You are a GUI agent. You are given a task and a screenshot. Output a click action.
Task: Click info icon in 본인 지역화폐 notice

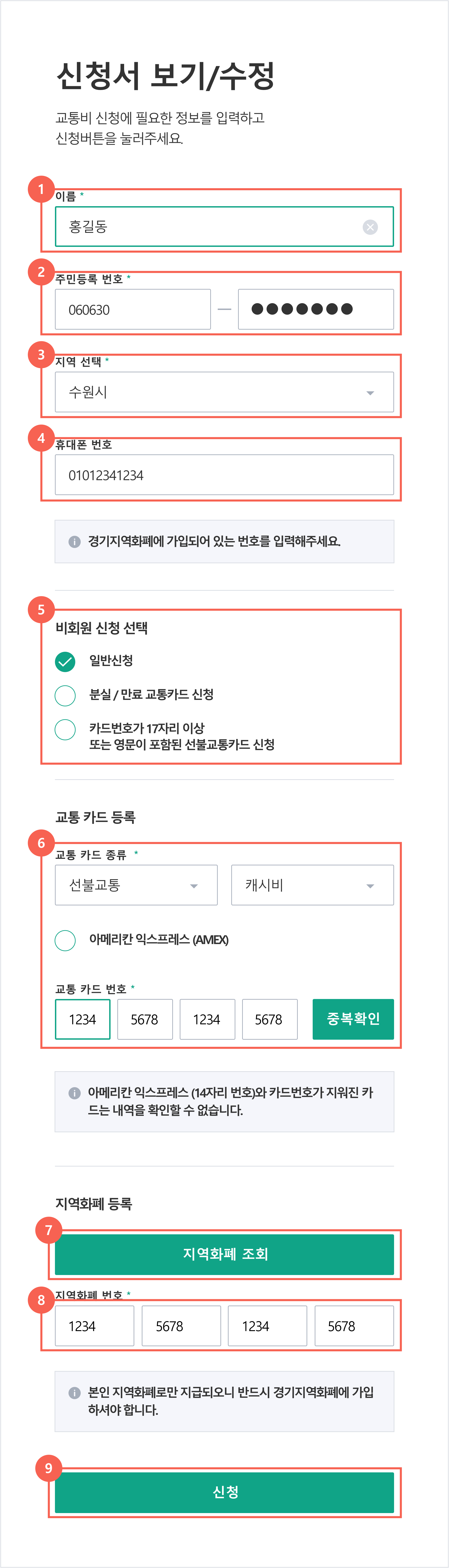(74, 1393)
